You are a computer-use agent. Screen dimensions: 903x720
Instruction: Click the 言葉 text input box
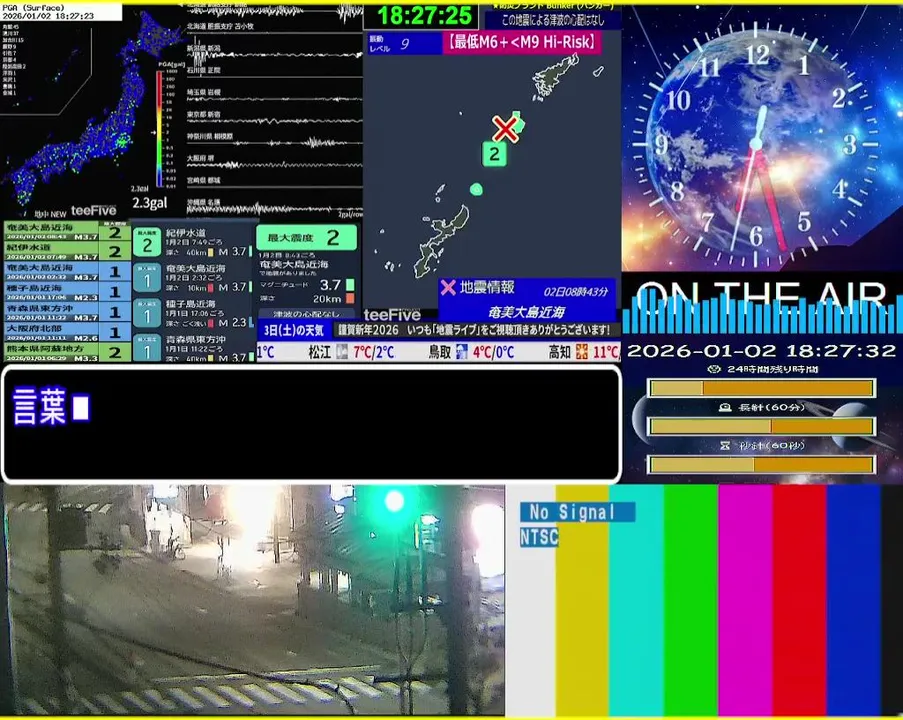click(x=312, y=423)
